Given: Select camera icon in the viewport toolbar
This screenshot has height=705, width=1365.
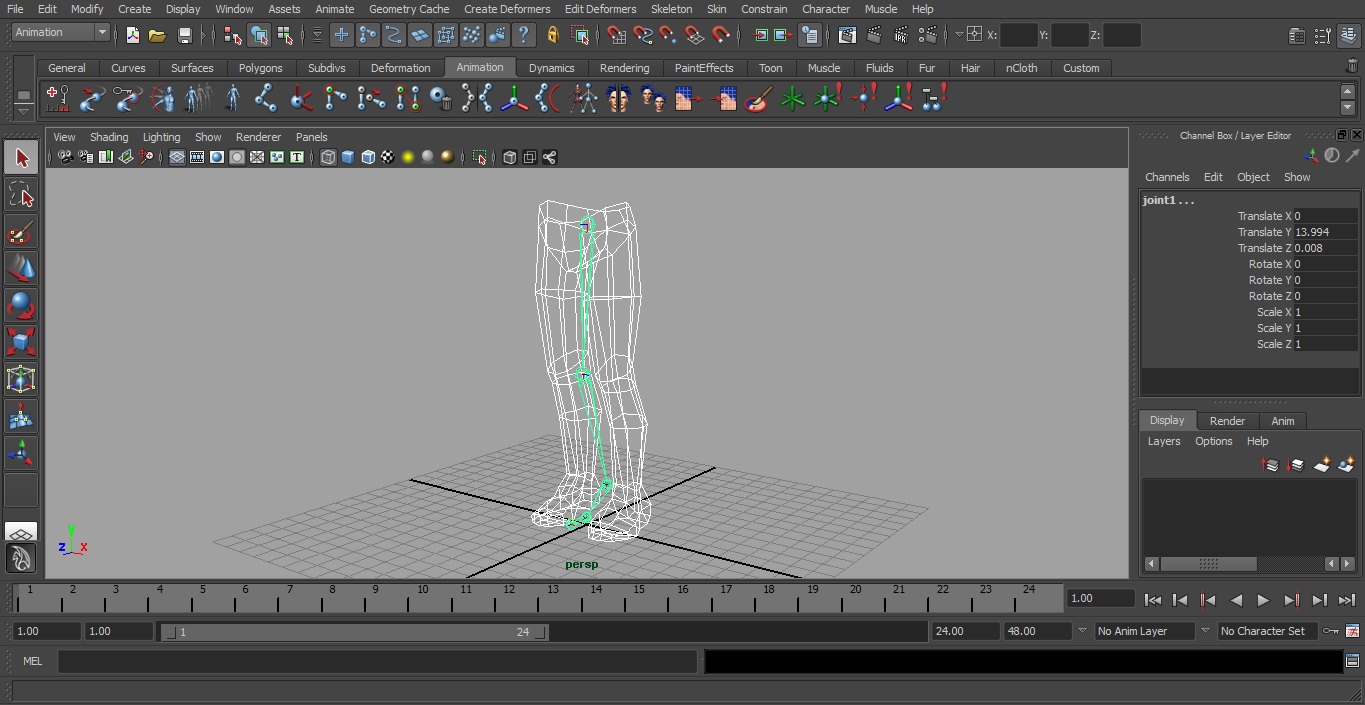Looking at the screenshot, I should (x=66, y=157).
